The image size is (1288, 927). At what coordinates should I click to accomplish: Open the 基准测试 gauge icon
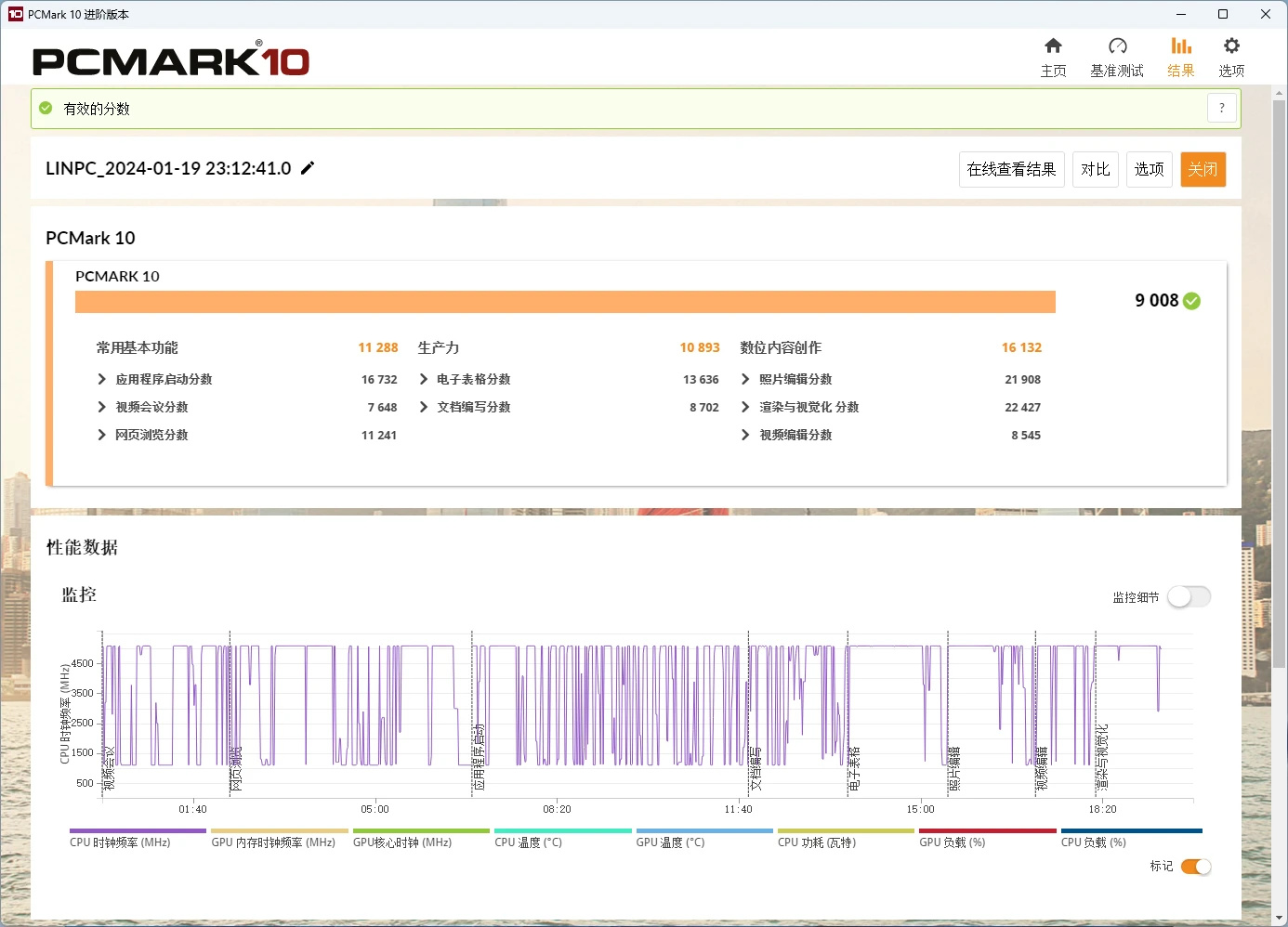click(1117, 46)
